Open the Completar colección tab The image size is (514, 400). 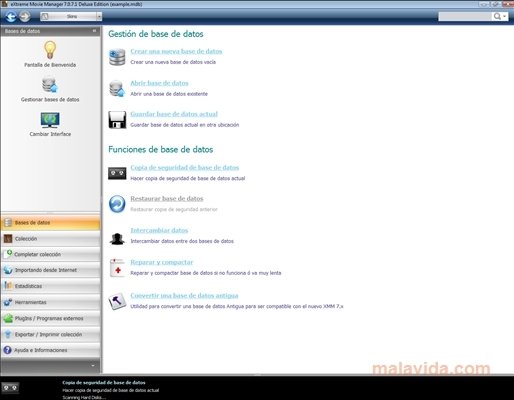tap(51, 254)
